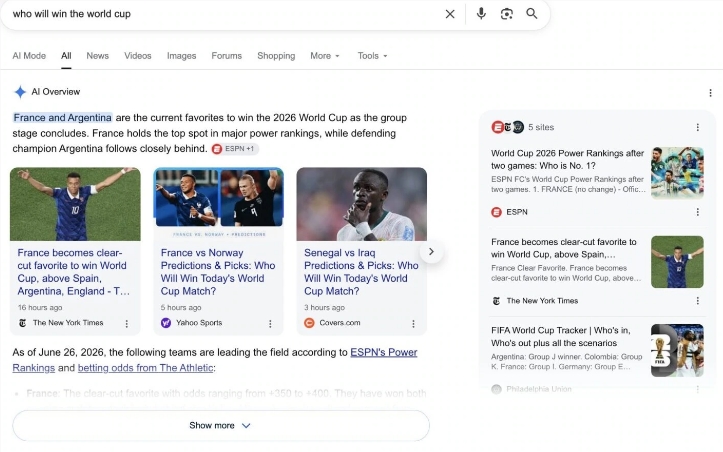Open FIFA World Cup Tracker sidebar article
The image size is (723, 452).
click(561, 336)
